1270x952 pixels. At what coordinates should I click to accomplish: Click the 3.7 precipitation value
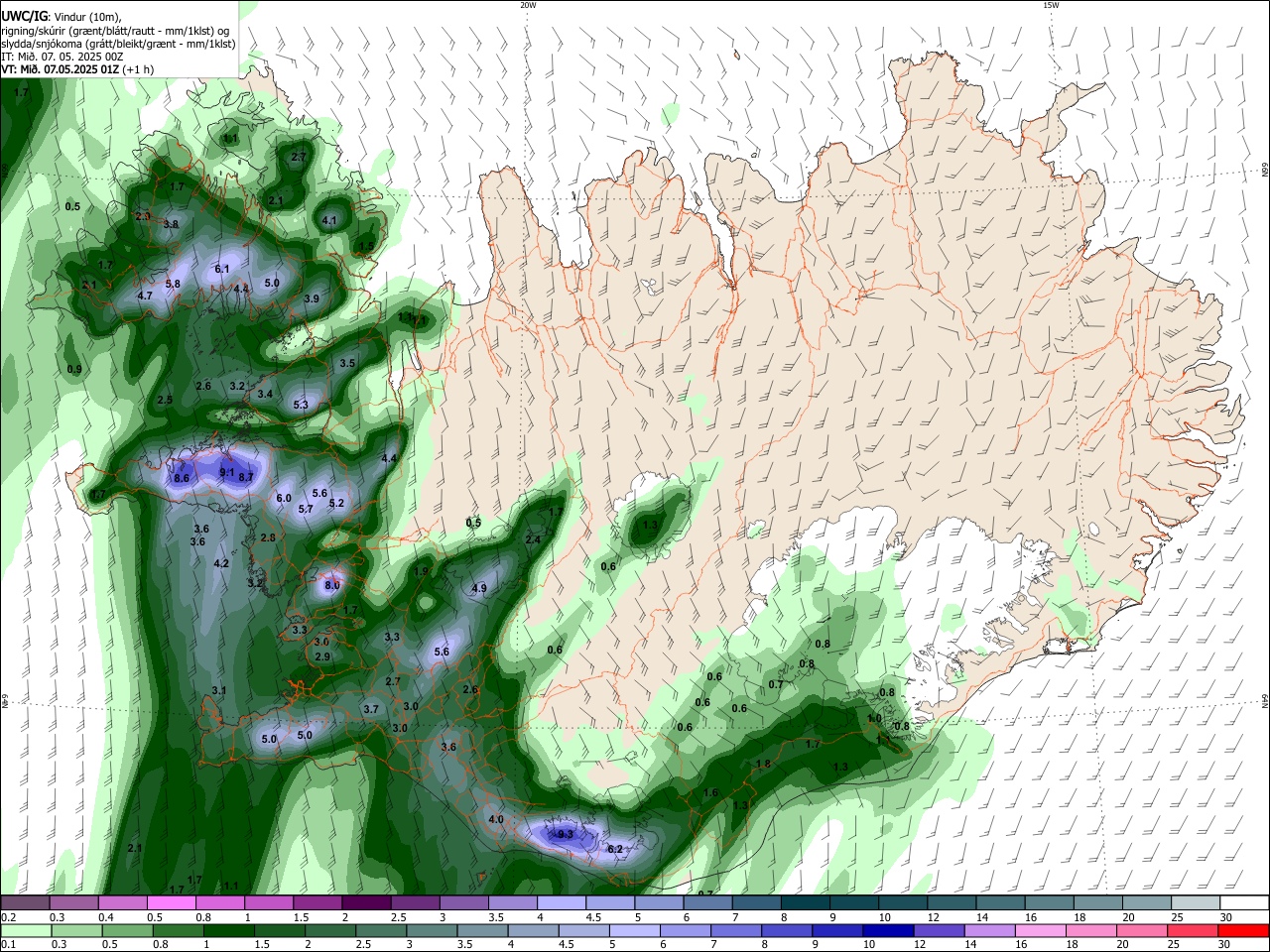click(x=371, y=709)
